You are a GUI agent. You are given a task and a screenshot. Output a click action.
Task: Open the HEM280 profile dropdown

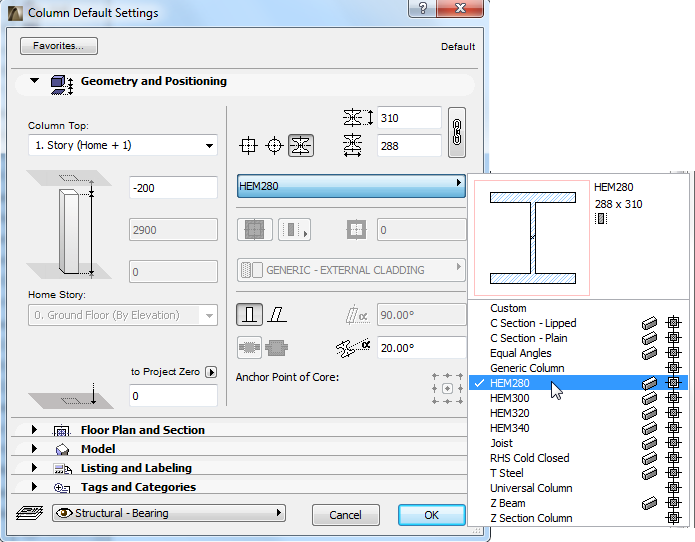351,186
